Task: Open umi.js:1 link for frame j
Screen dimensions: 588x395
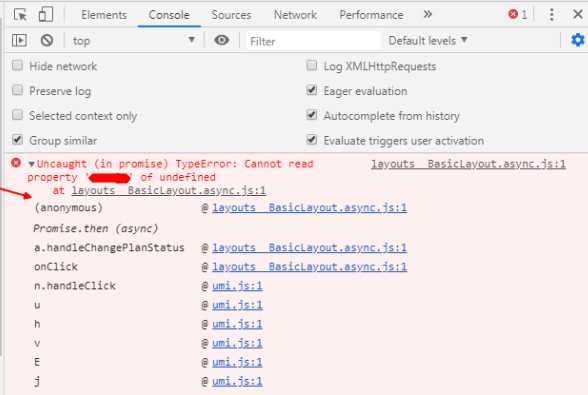Action: coord(237,381)
